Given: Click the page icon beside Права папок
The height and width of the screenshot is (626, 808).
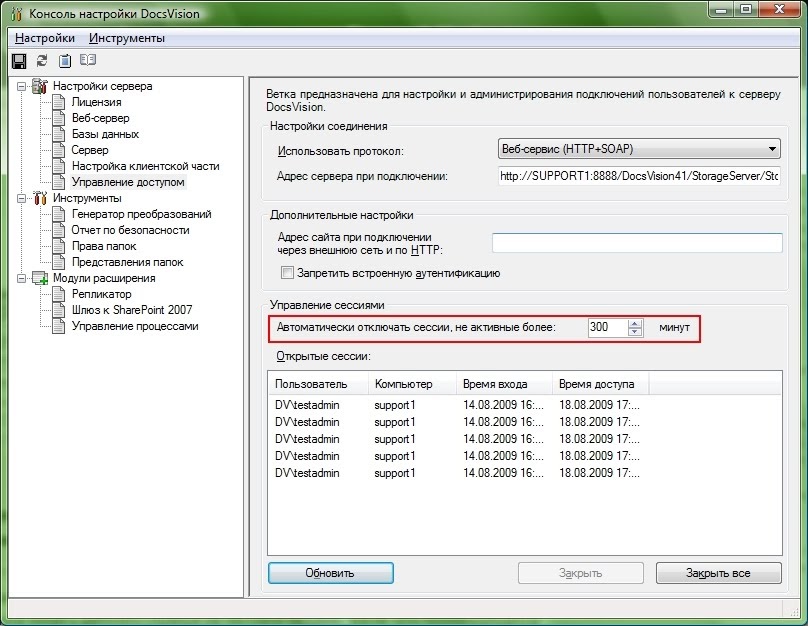Looking at the screenshot, I should (x=59, y=246).
